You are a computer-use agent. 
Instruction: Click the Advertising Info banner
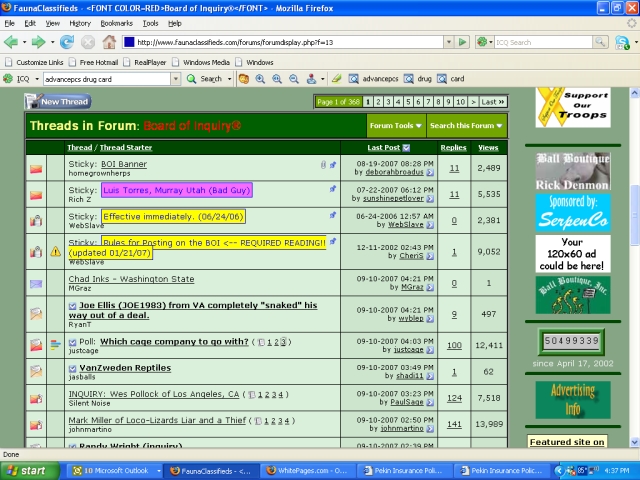click(573, 400)
